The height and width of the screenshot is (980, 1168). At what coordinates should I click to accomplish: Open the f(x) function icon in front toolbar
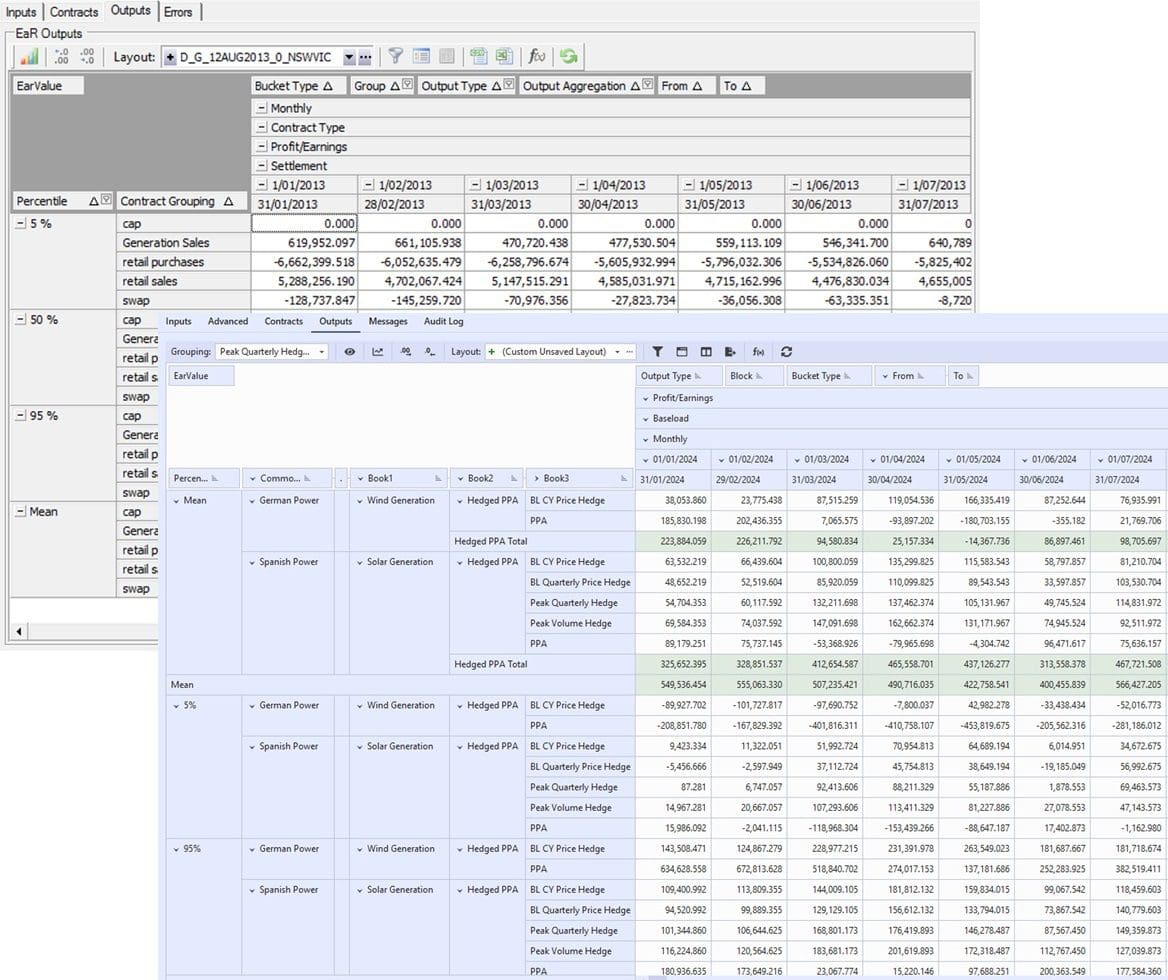(758, 351)
